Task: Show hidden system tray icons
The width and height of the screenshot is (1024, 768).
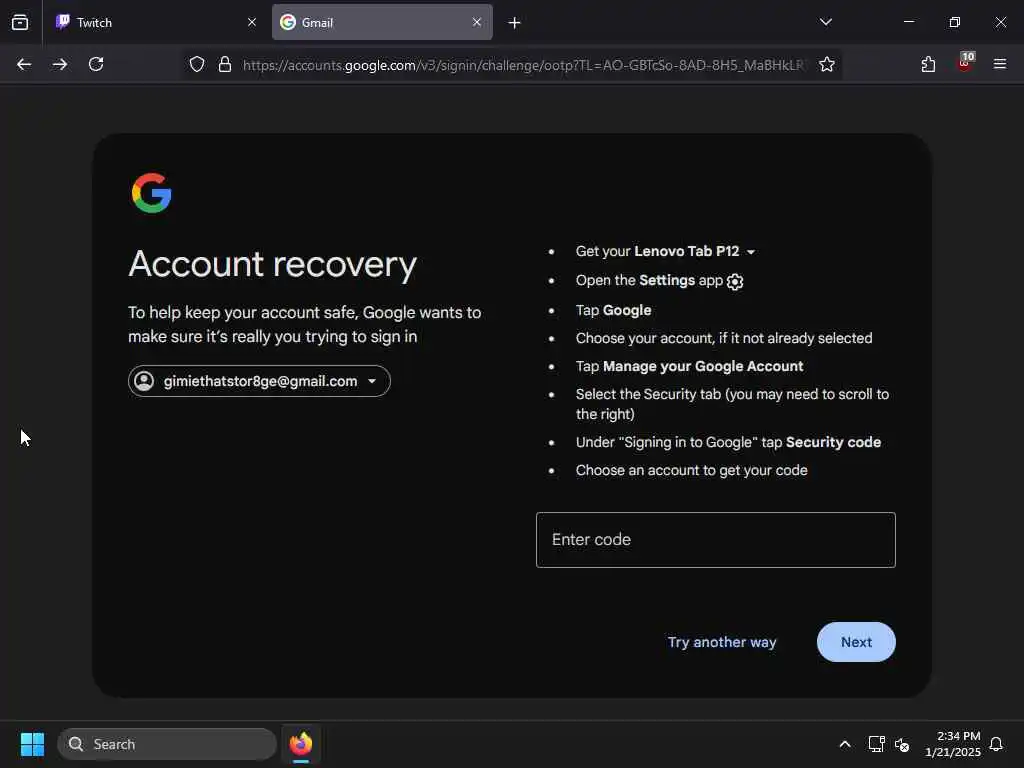Action: [x=844, y=744]
